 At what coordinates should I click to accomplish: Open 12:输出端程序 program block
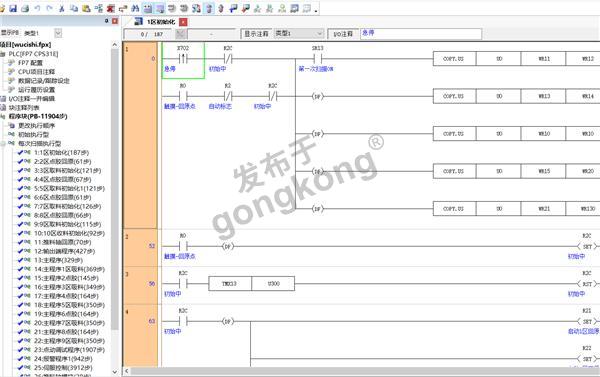pos(65,251)
